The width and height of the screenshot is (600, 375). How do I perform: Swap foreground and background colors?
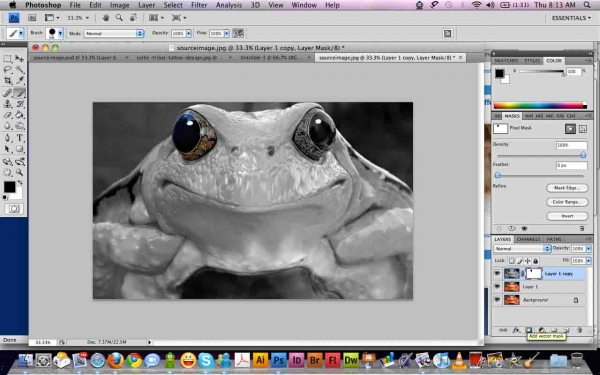click(20, 183)
